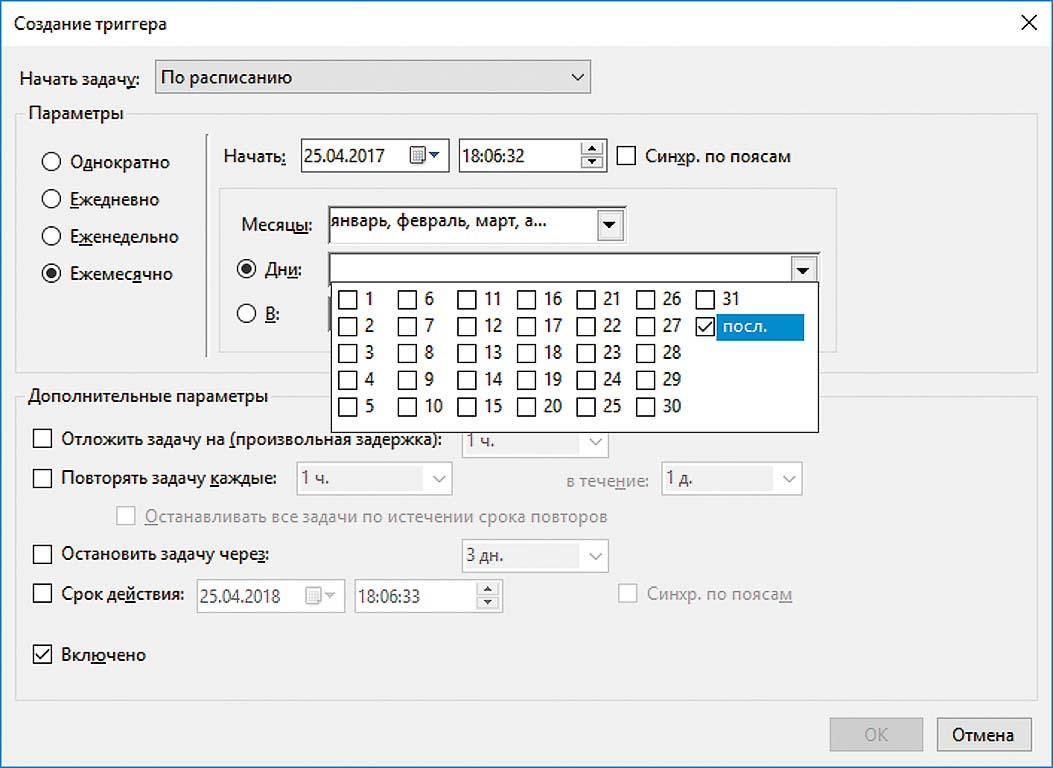The height and width of the screenshot is (768, 1053).
Task: Open the start date calendar picker icon
Action: (x=424, y=157)
